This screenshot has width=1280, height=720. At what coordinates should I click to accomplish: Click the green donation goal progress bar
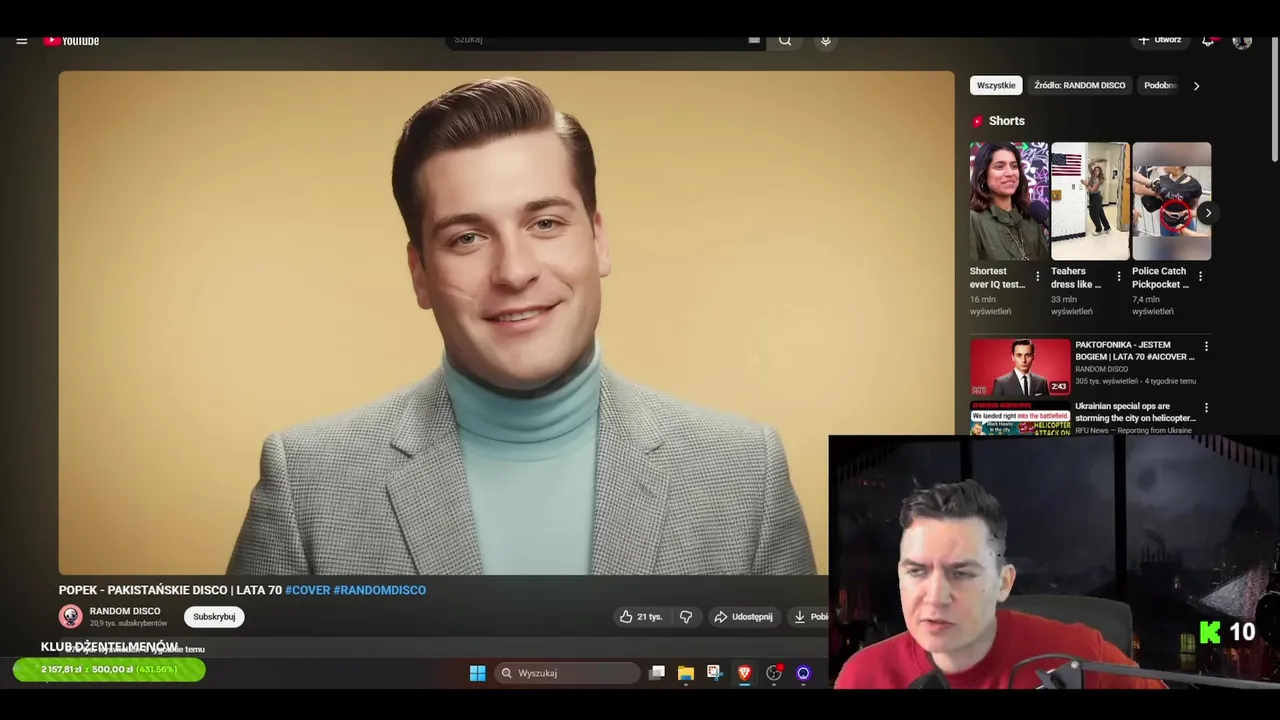coord(109,670)
